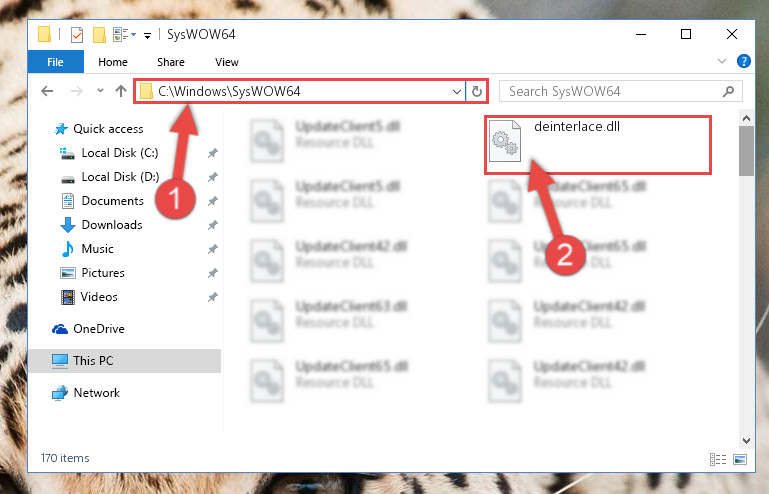Viewport: 769px width, 494px height.
Task: Switch to large thumbnails view icon
Action: tap(740, 460)
